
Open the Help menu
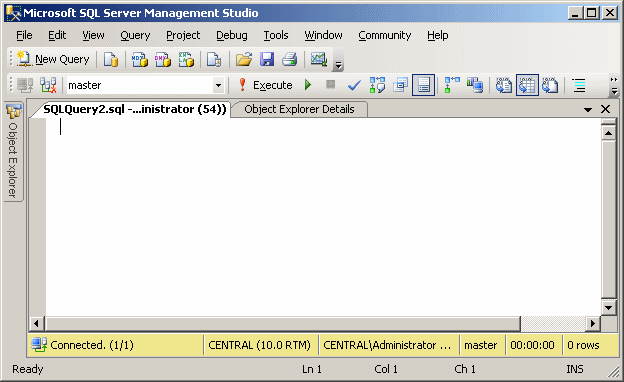pyautogui.click(x=438, y=35)
